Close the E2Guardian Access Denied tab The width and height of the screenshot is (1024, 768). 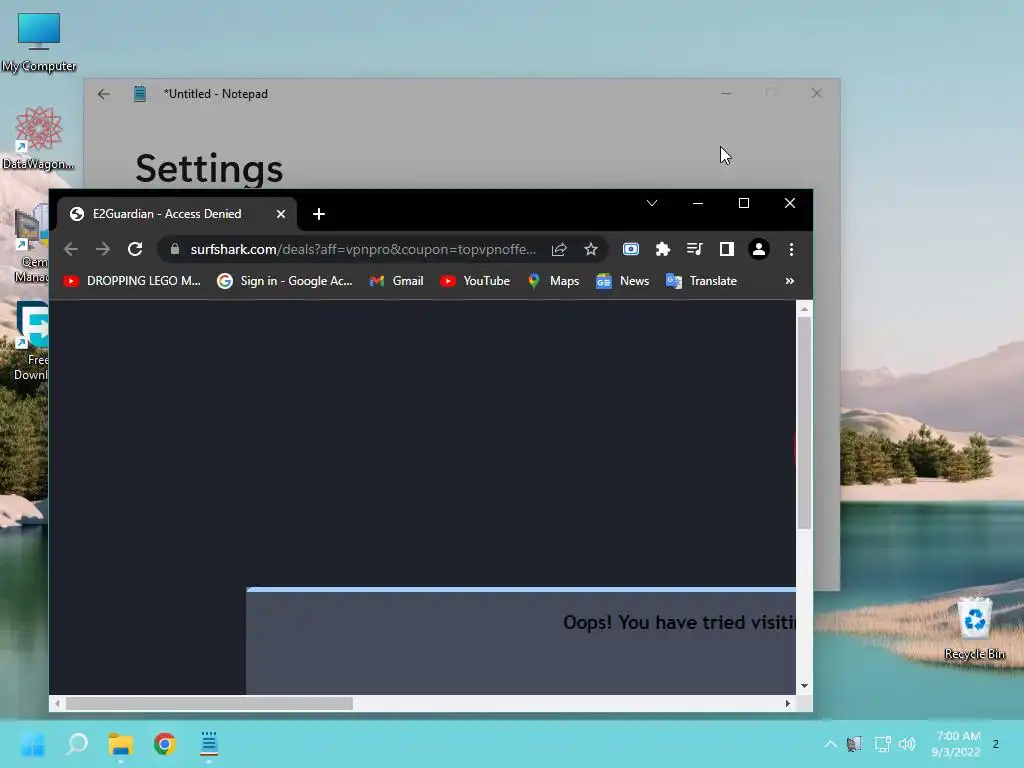[281, 214]
